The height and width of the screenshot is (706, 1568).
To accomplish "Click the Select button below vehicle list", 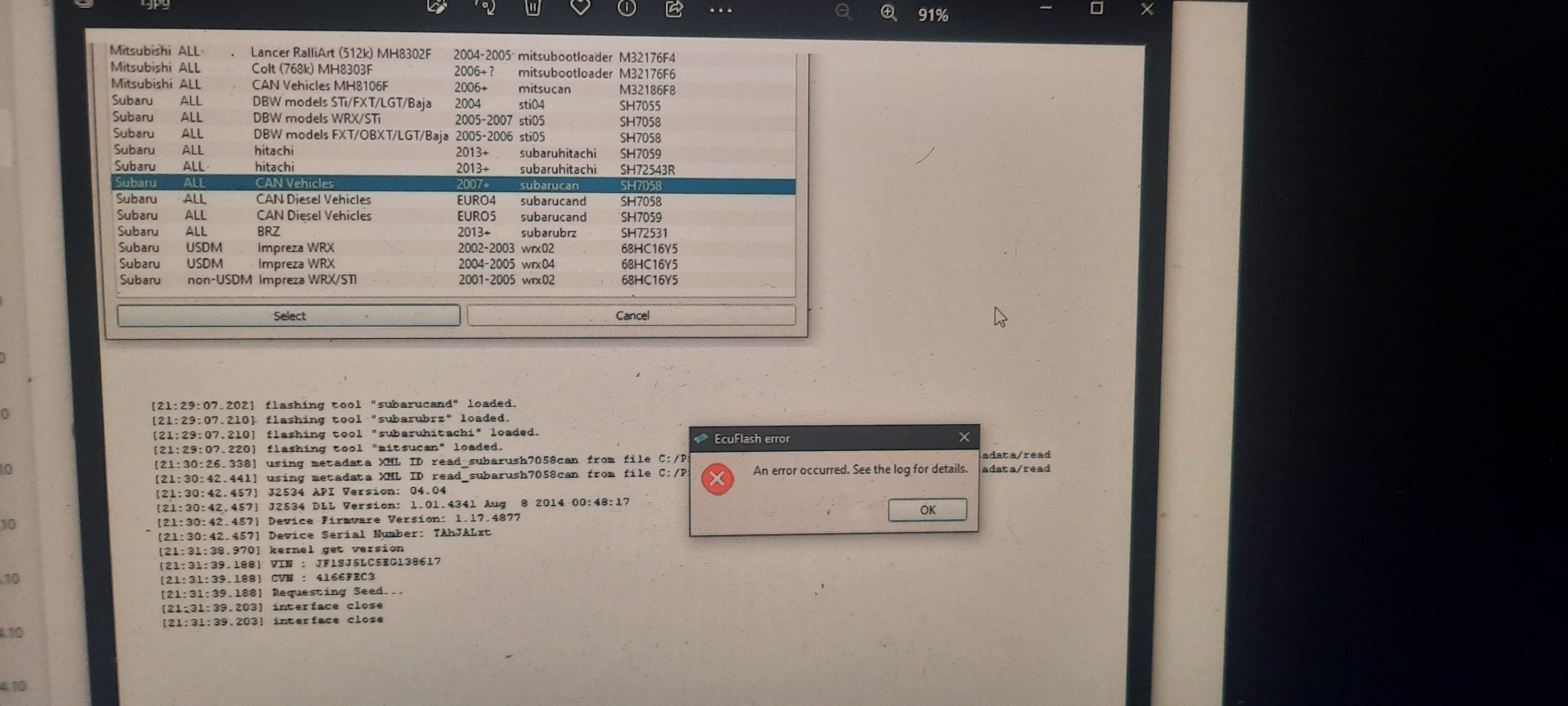I will (288, 315).
